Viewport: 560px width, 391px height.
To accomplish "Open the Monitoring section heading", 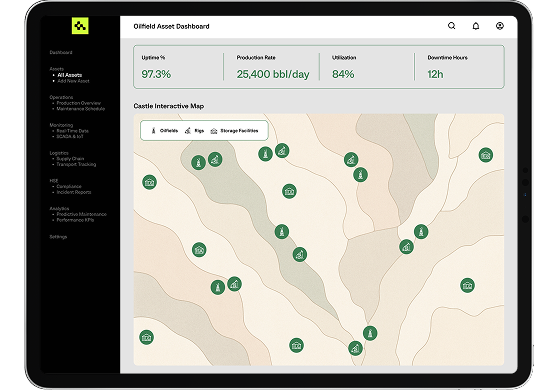I will tap(61, 125).
